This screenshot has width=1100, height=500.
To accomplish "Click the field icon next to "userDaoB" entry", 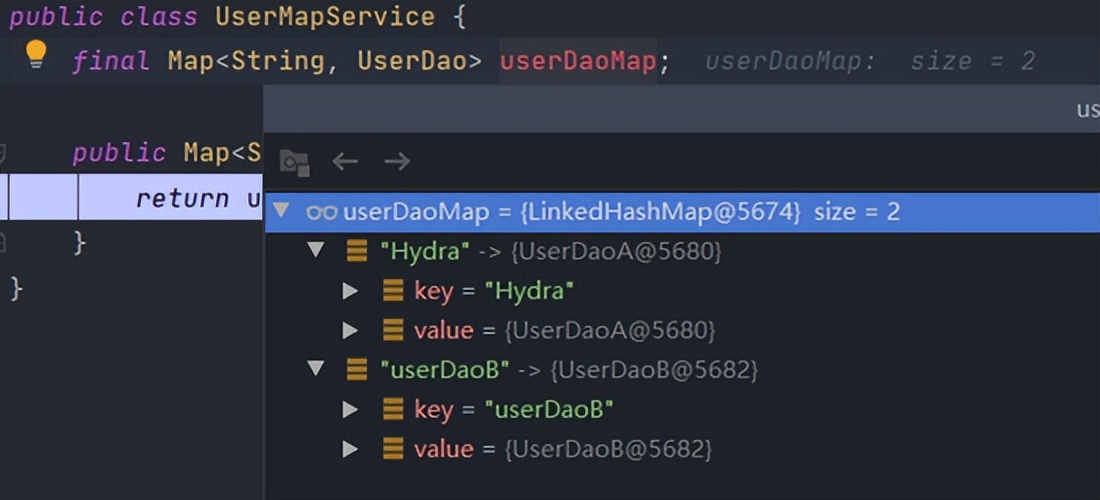I will pyautogui.click(x=357, y=370).
